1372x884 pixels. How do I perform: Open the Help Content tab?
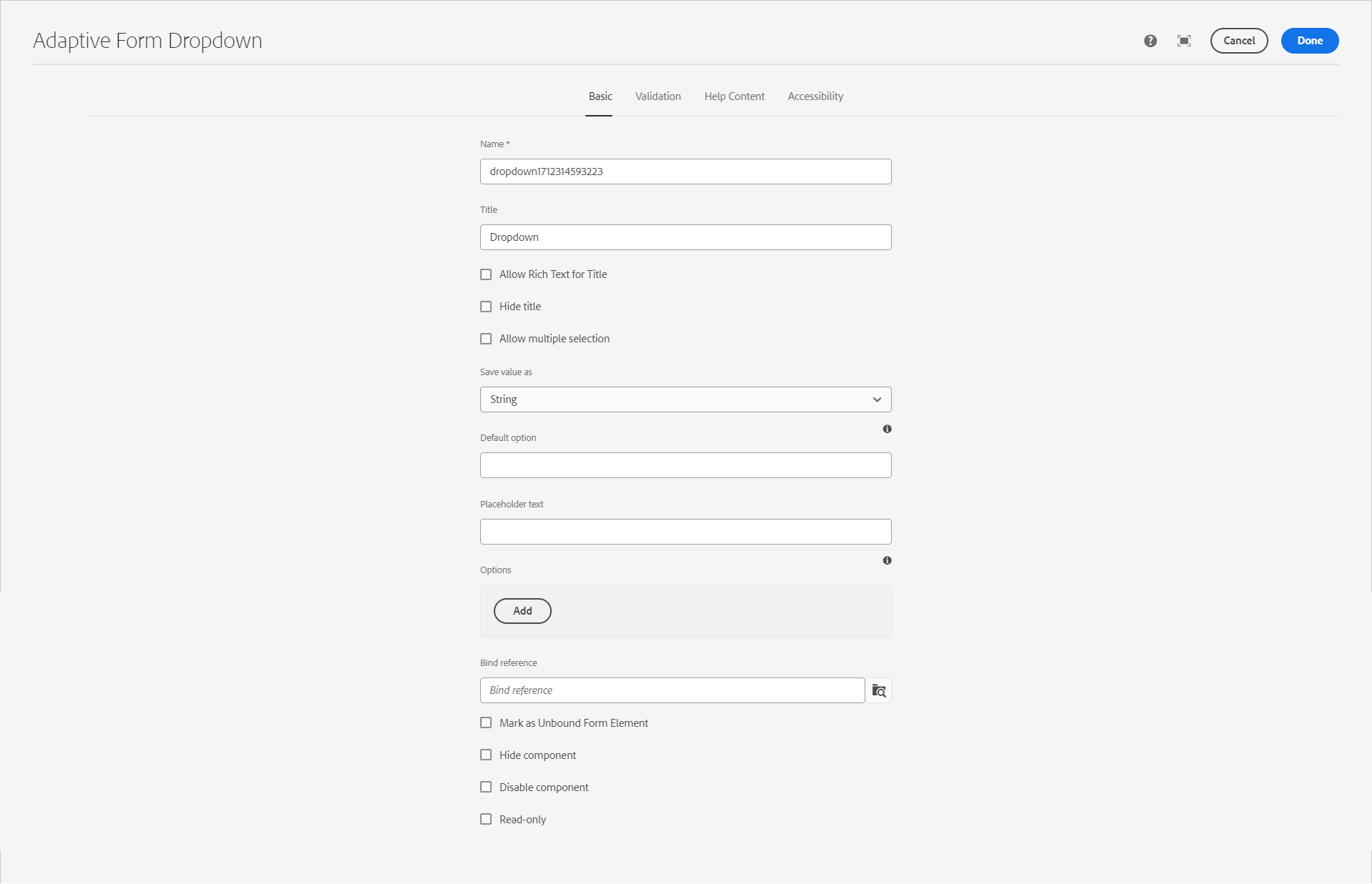[734, 96]
